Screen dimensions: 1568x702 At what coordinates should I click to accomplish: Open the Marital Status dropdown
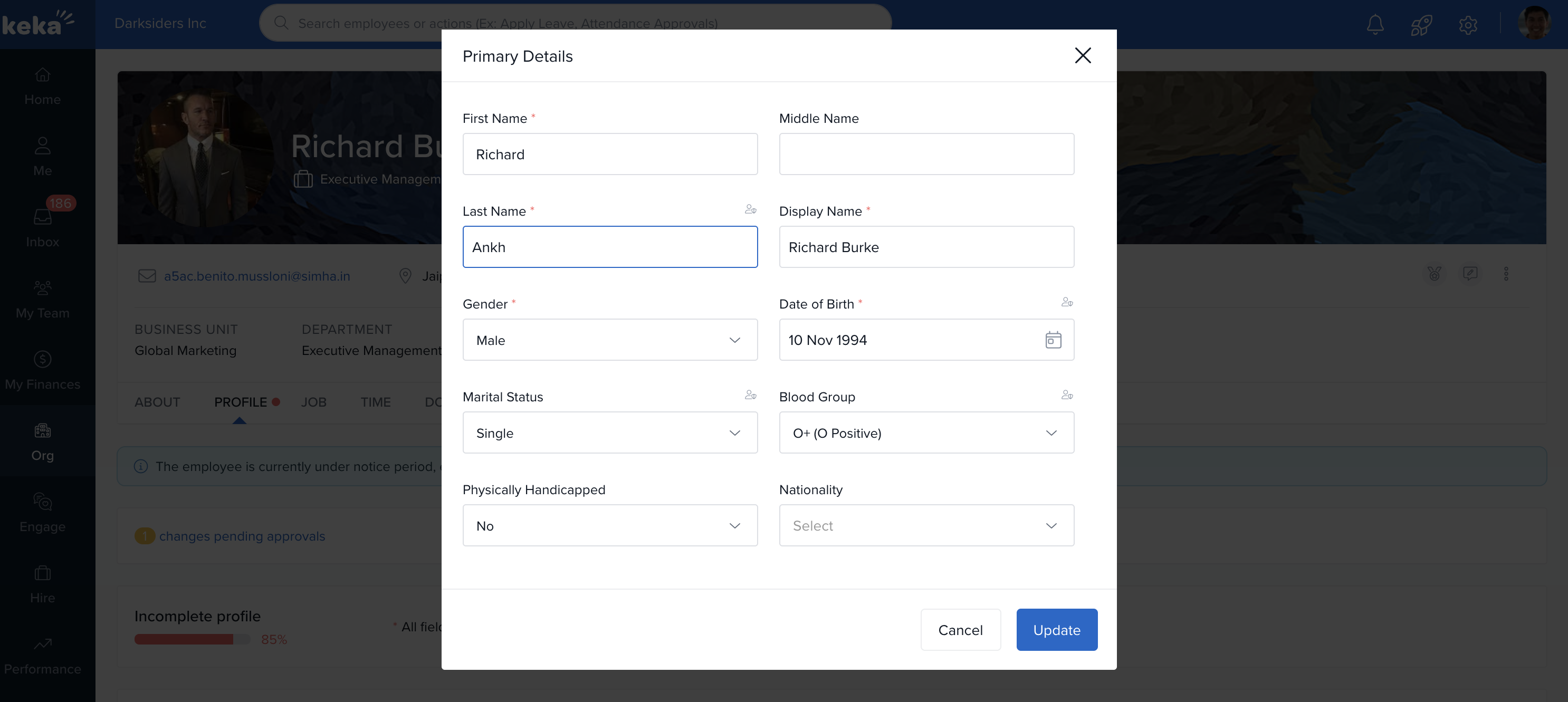[x=610, y=432]
